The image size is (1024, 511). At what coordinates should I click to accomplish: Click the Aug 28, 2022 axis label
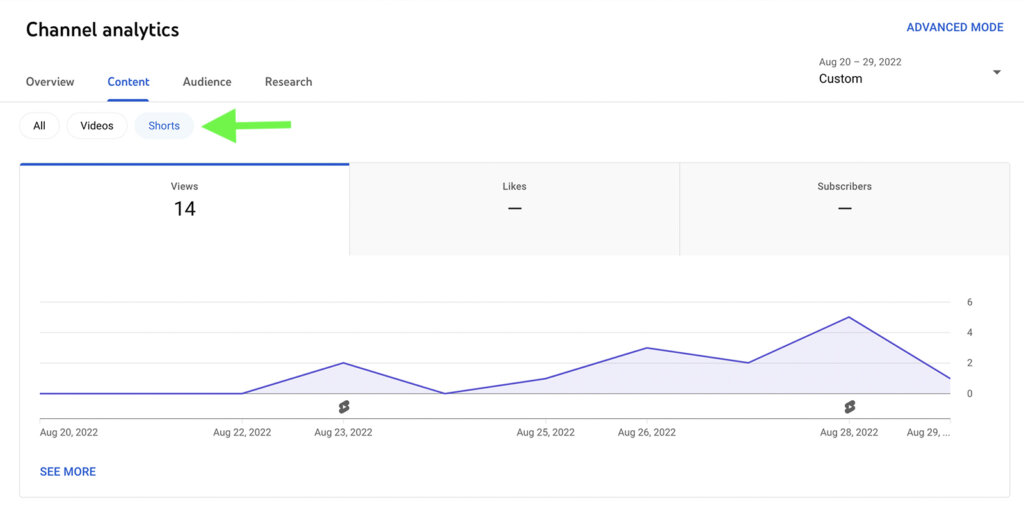coord(849,433)
